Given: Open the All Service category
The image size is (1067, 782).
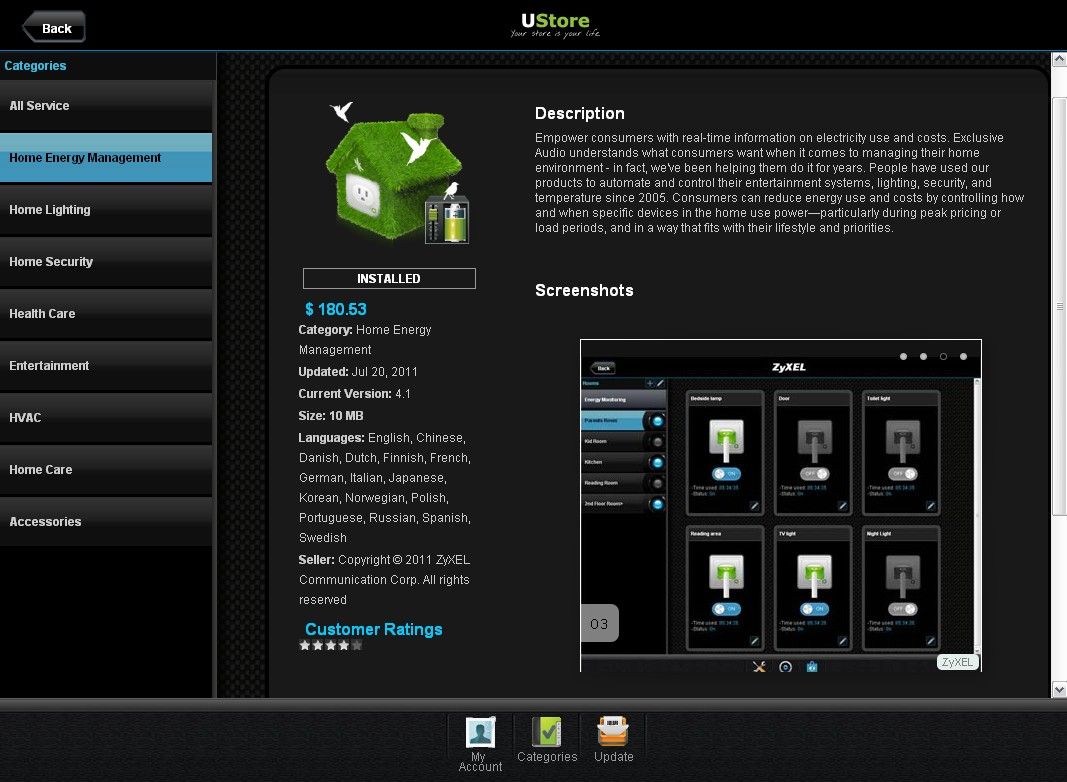Looking at the screenshot, I should click(106, 106).
